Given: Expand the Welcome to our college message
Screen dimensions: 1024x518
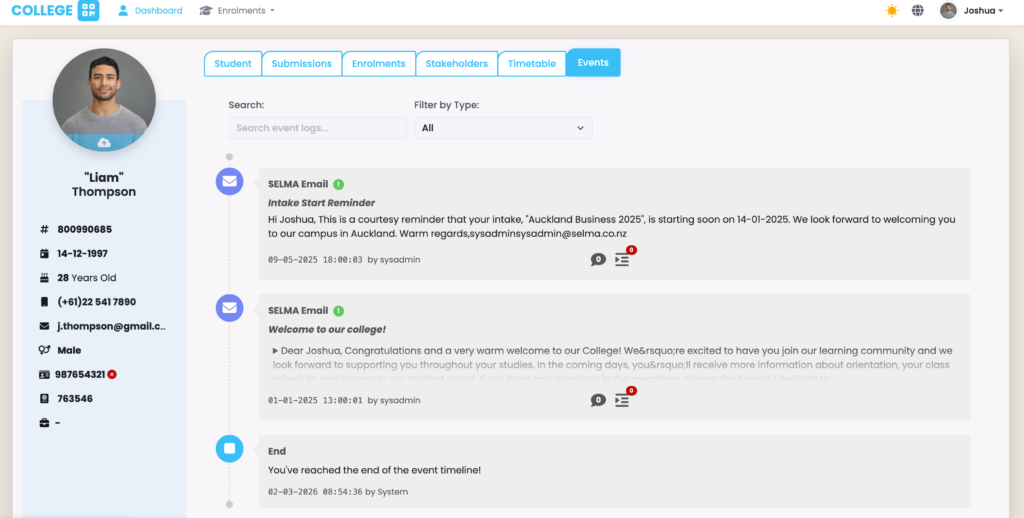Looking at the screenshot, I should [275, 351].
